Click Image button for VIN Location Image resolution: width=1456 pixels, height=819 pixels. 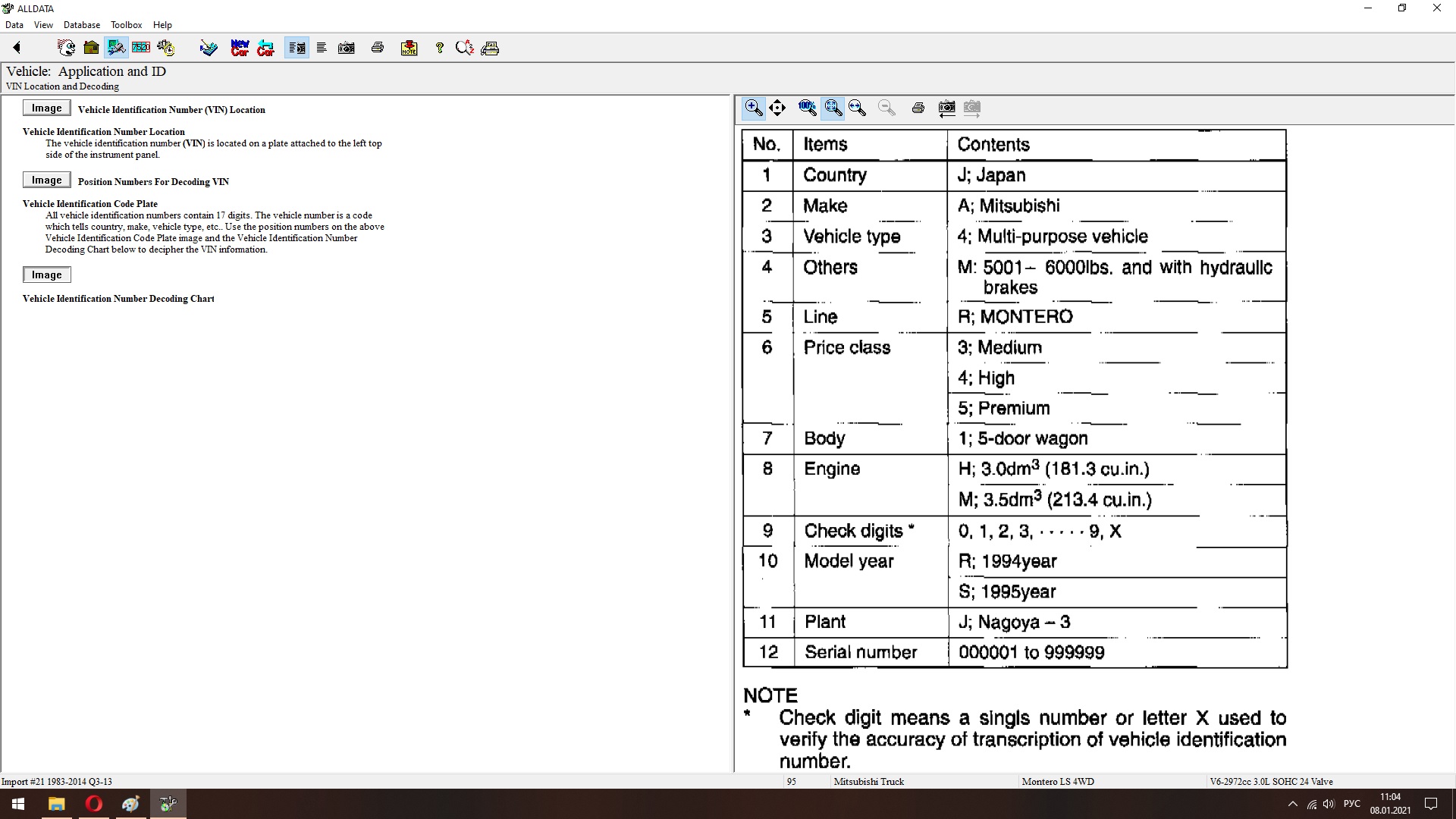pos(46,108)
